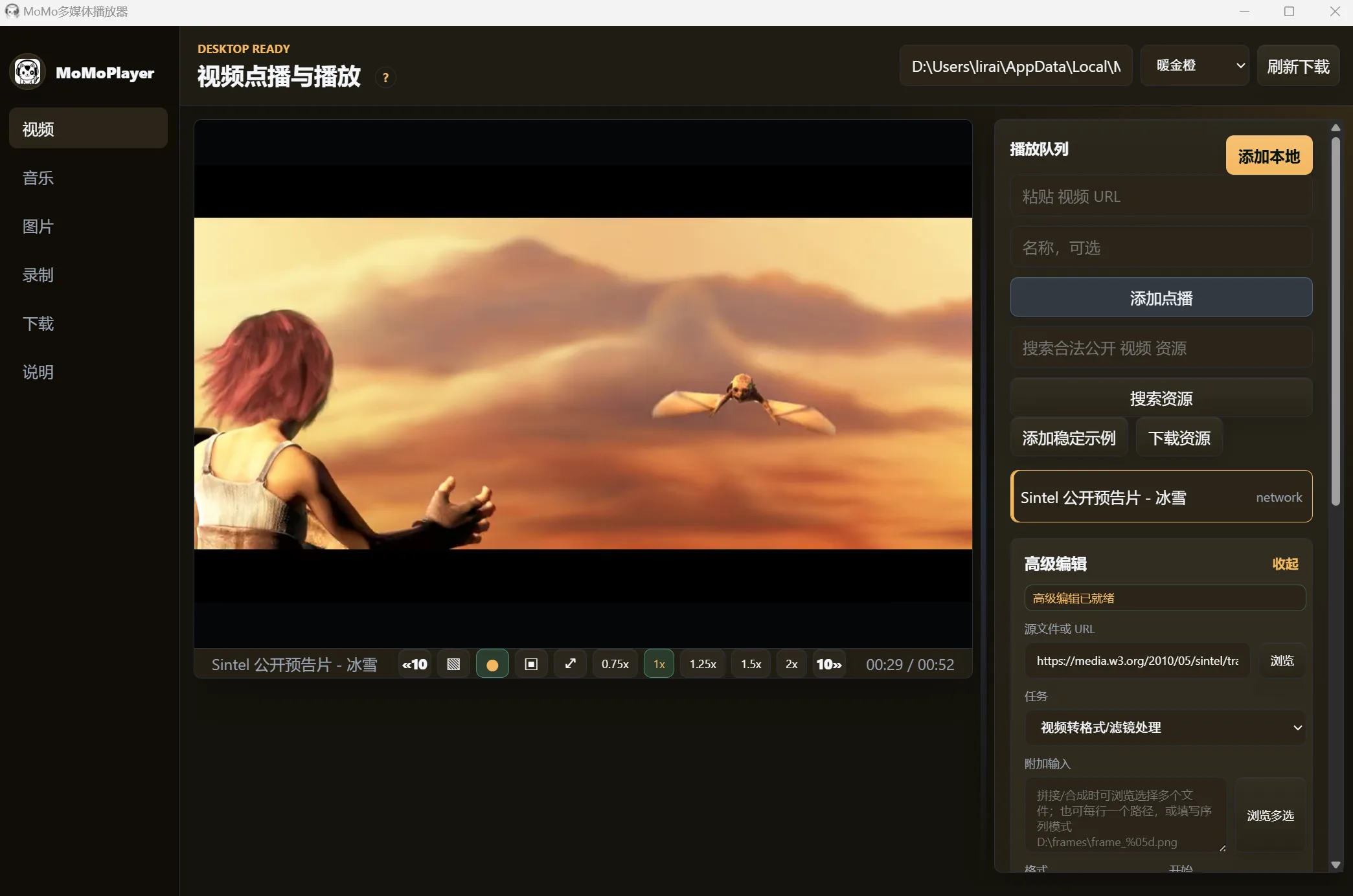Screen dimensions: 1353x896
Task: Click the right panel scrollbar thumb
Action: pos(1336,320)
